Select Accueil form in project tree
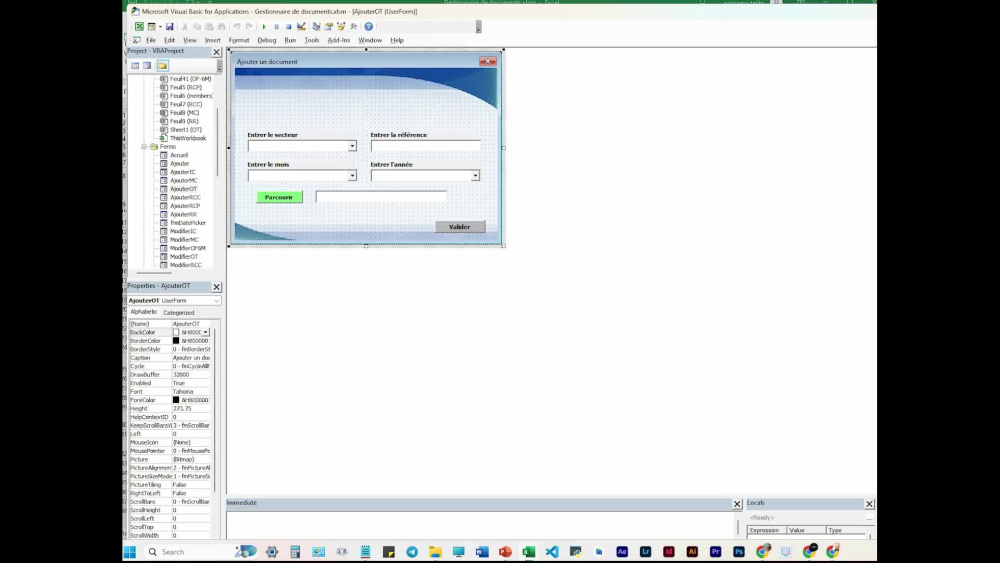Screen dimensions: 1000x563 pyautogui.click(x=179, y=155)
